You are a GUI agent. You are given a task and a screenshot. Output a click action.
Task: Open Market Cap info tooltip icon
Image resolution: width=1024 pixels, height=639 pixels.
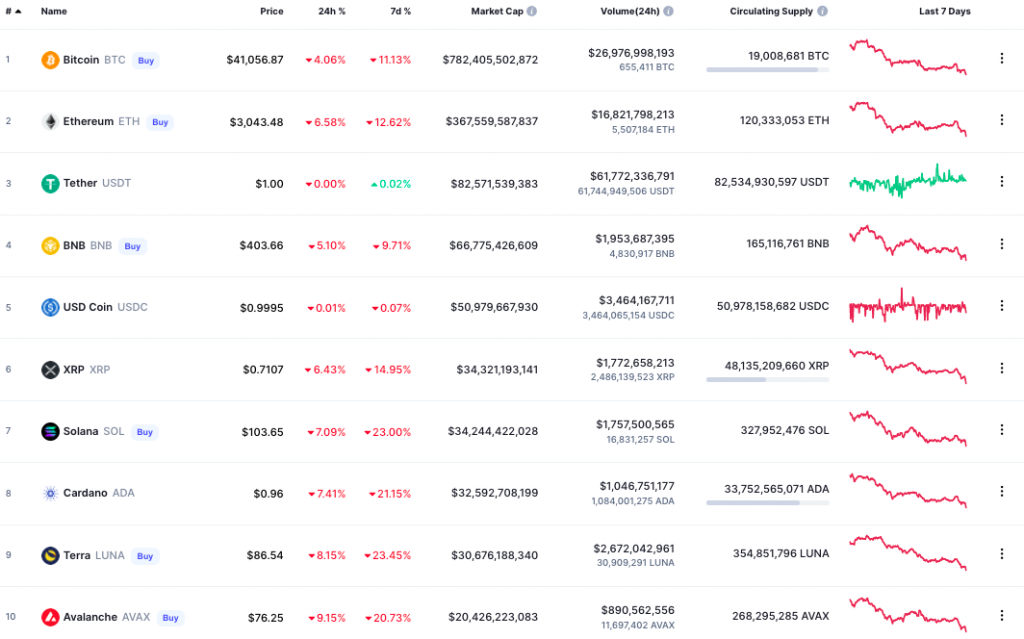532,11
